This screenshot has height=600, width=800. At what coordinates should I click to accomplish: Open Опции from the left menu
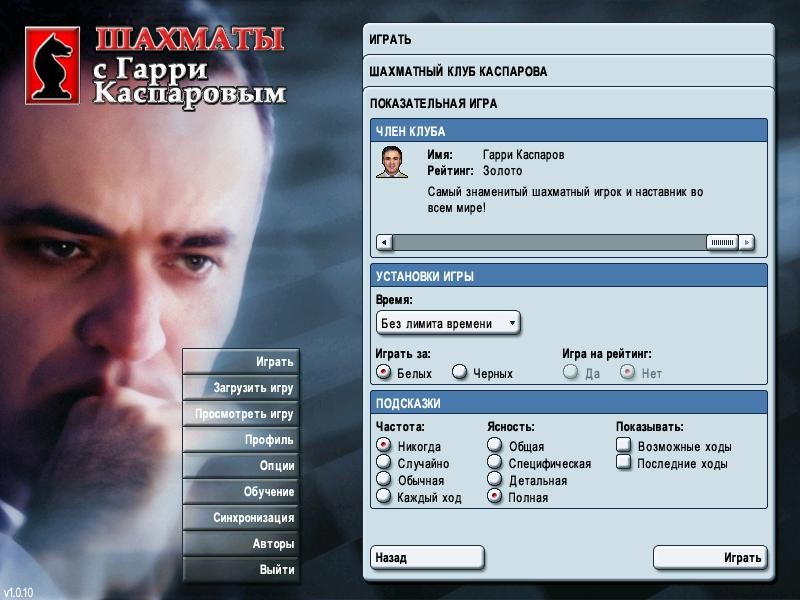pyautogui.click(x=241, y=466)
